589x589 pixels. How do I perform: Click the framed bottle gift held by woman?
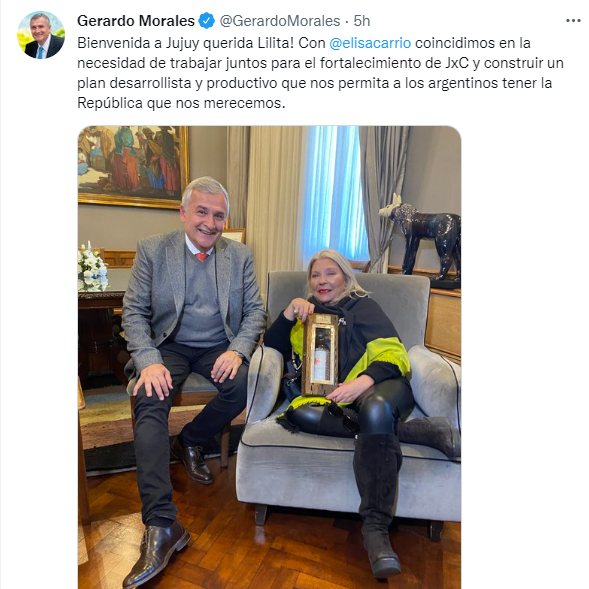pyautogui.click(x=320, y=355)
